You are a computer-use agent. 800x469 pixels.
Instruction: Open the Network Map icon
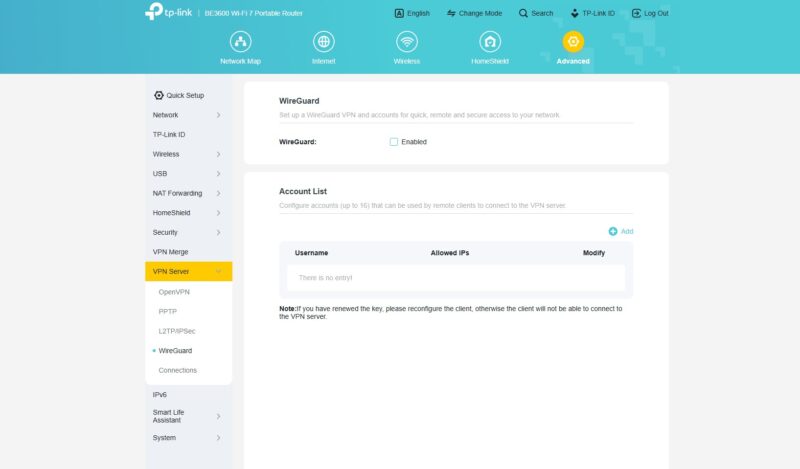[x=240, y=42]
